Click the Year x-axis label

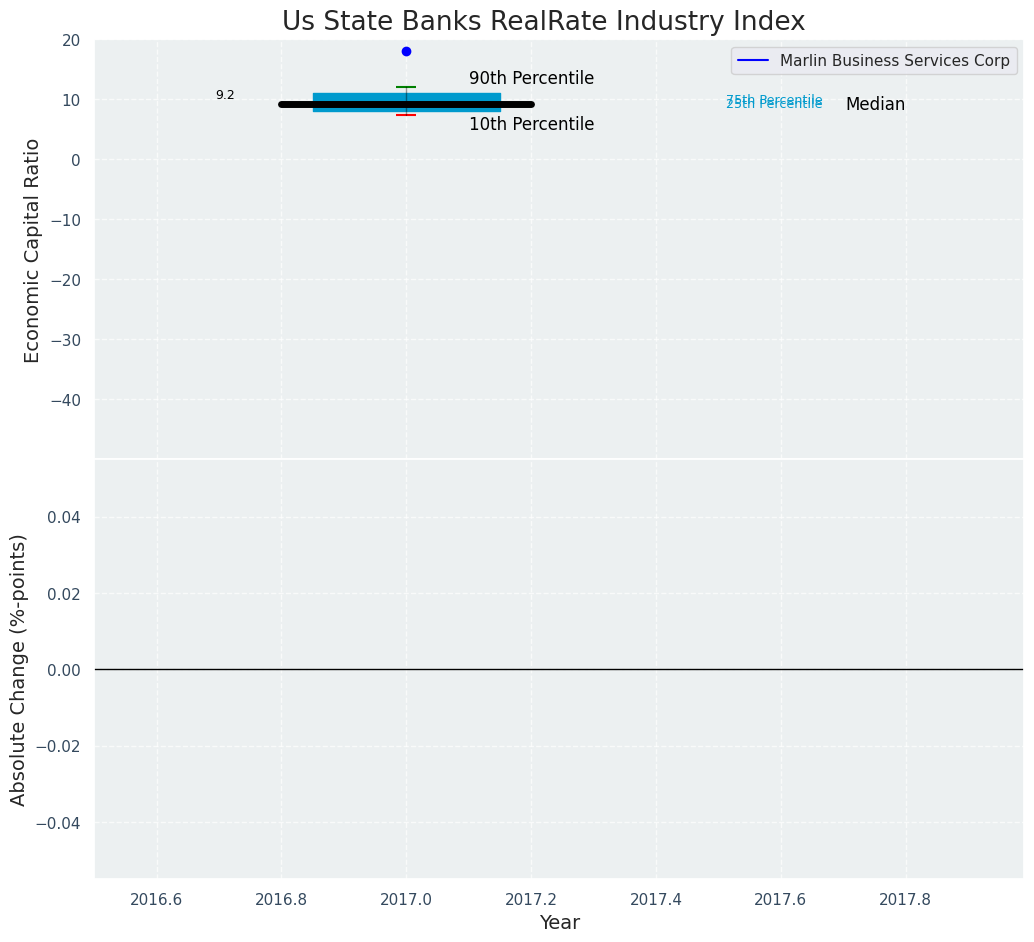559,923
